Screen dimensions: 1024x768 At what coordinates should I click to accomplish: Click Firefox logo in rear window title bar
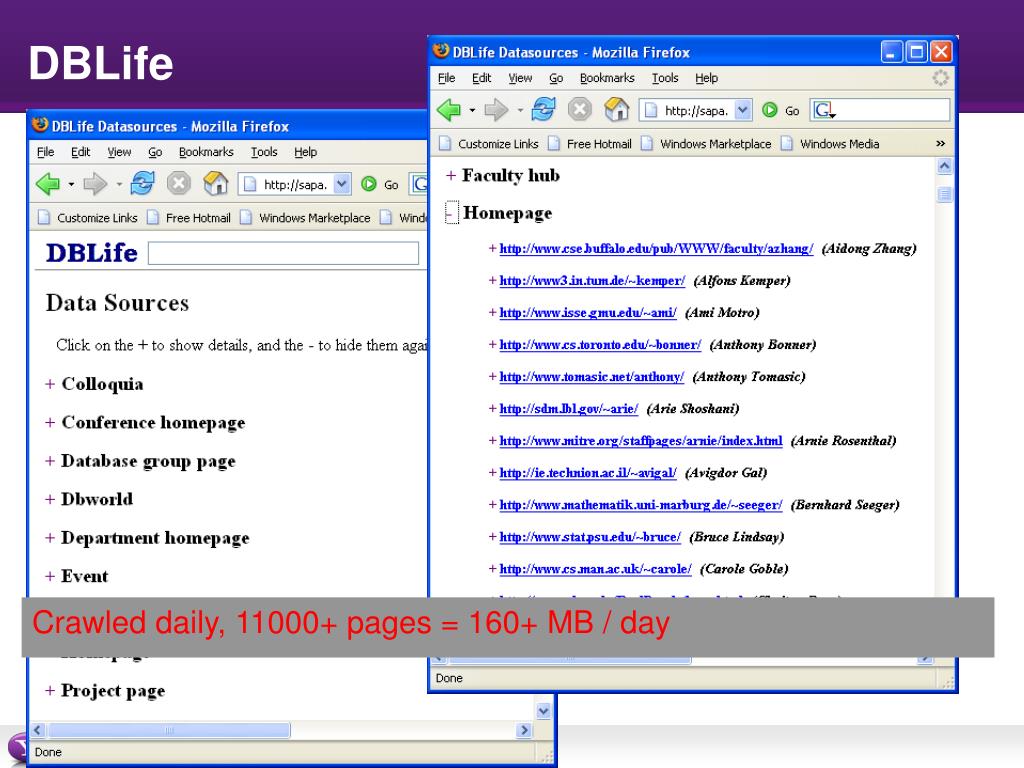[x=40, y=125]
